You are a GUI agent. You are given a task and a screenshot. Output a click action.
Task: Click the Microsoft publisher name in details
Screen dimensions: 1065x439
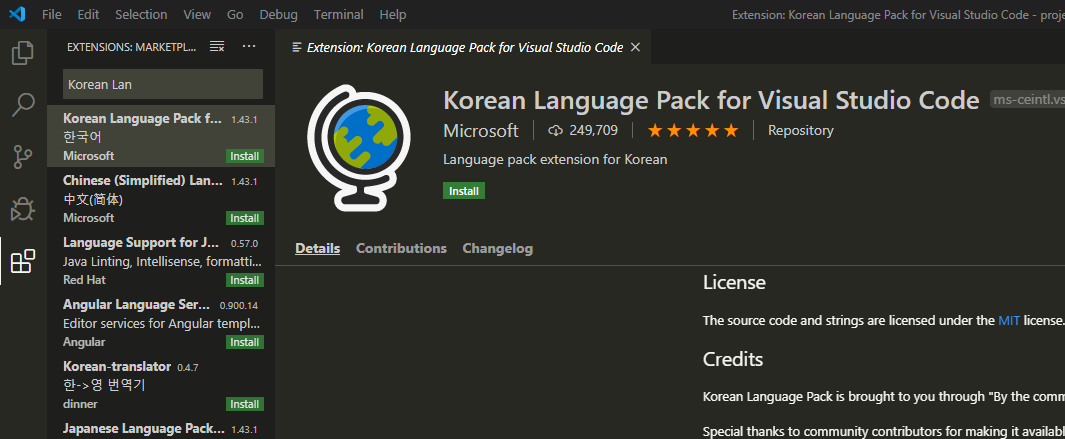(481, 130)
